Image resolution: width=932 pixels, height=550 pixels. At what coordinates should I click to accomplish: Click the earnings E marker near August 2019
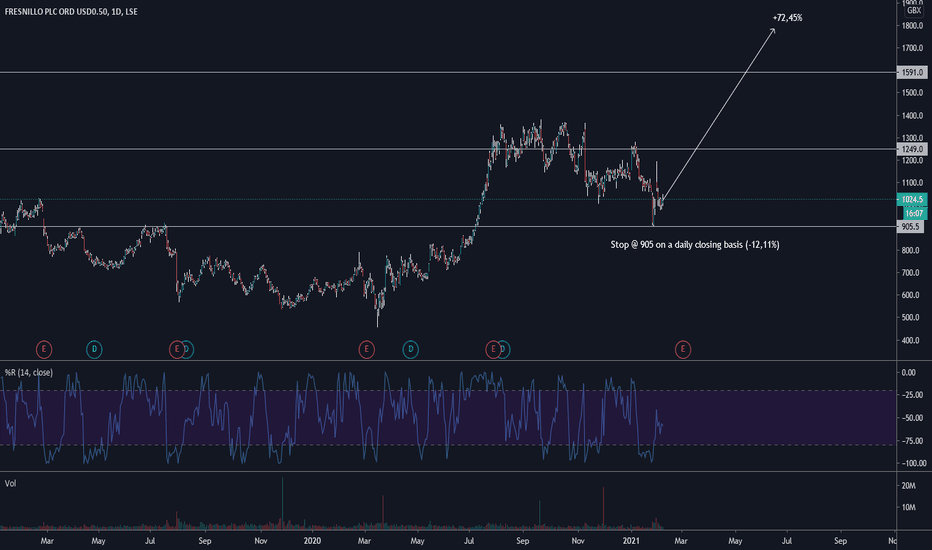pyautogui.click(x=177, y=350)
